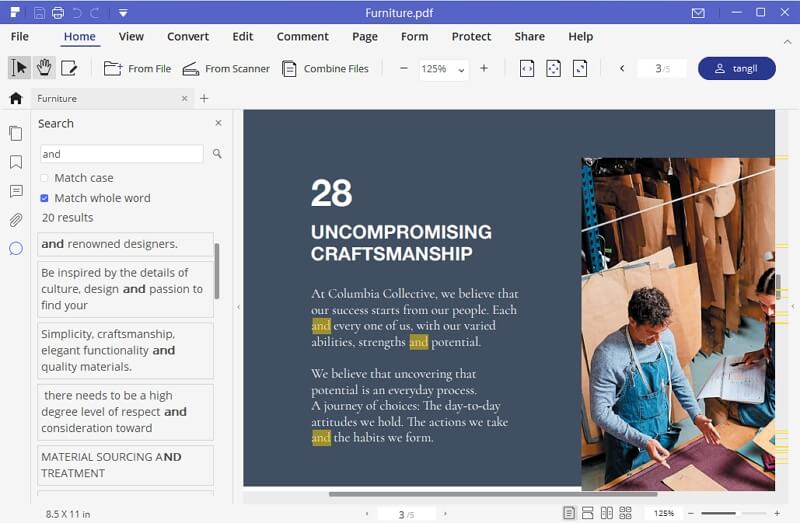Click the toolbar page number field
The height and width of the screenshot is (523, 800).
pos(662,68)
